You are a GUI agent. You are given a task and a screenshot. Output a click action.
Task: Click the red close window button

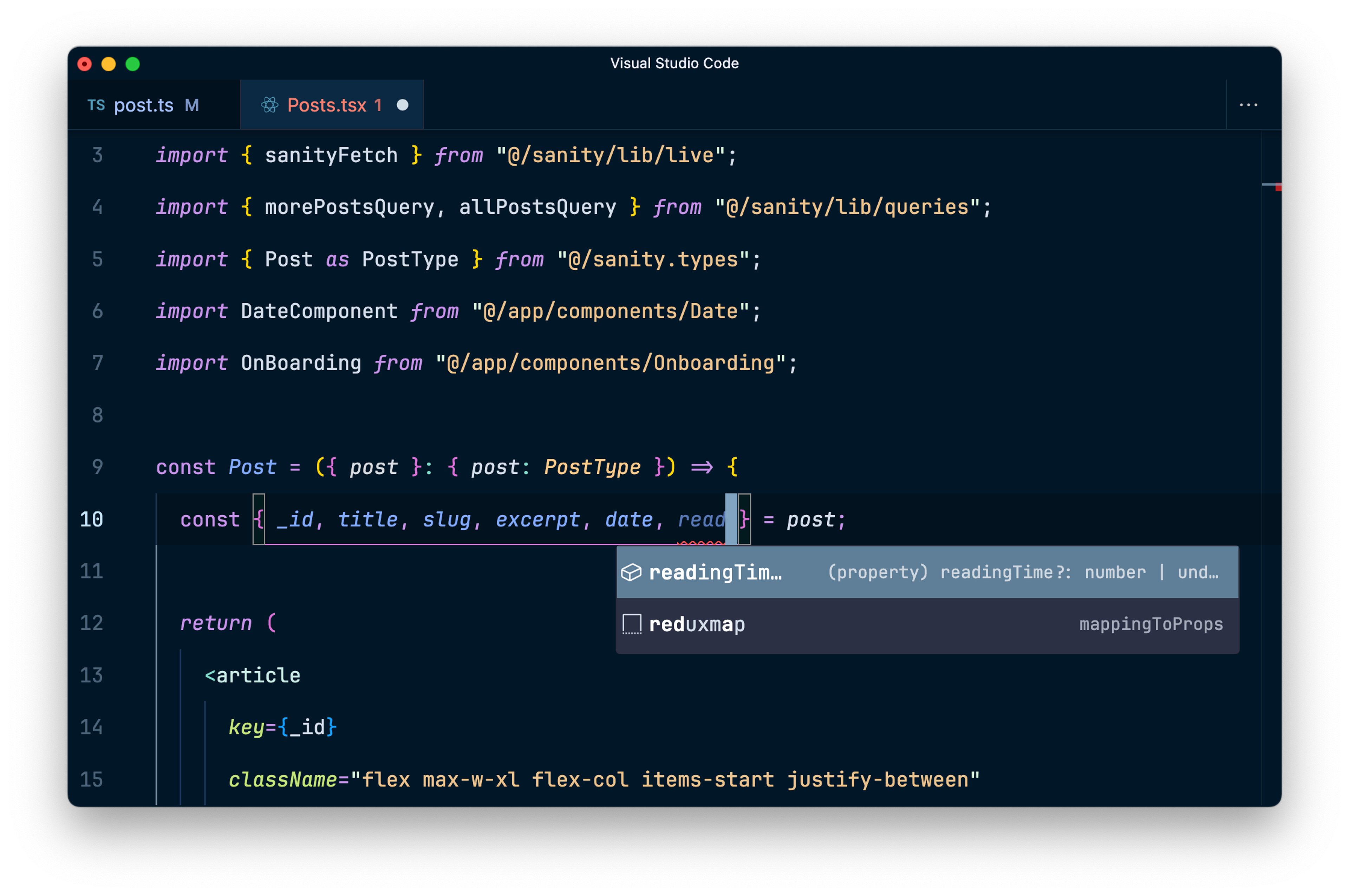[85, 64]
